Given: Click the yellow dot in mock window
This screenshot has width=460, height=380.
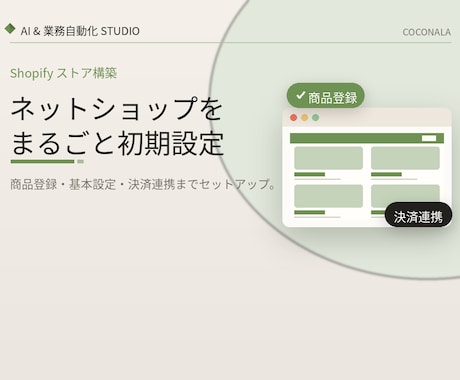Looking at the screenshot, I should tap(305, 118).
